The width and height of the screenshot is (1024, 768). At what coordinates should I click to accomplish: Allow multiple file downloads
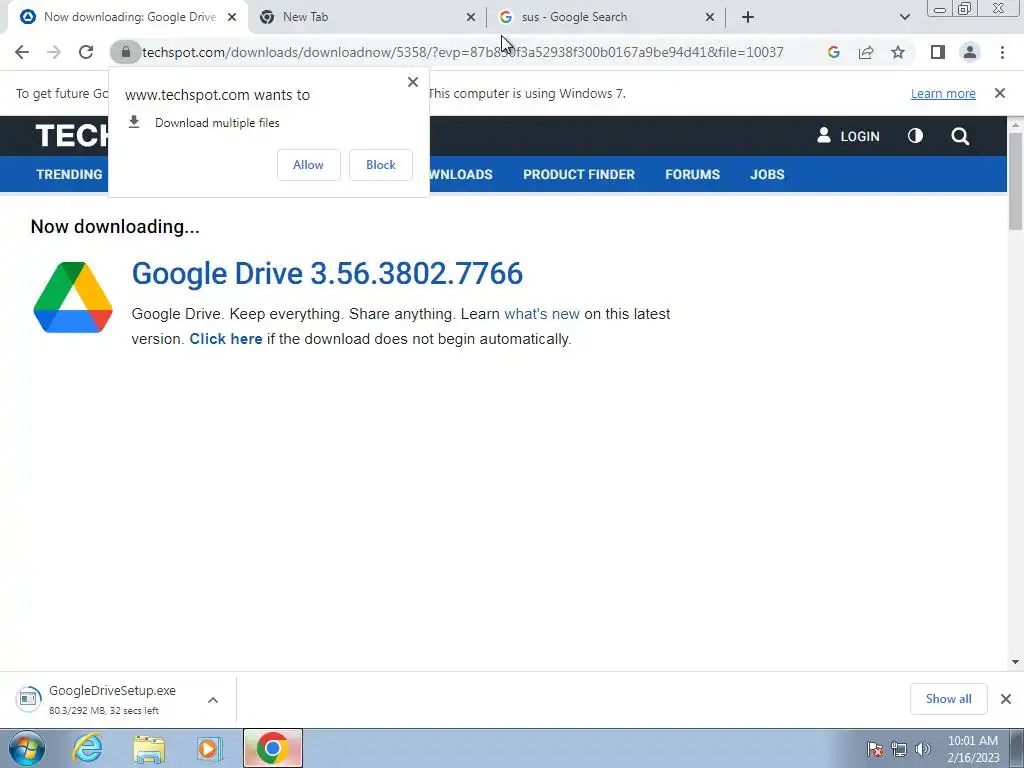308,165
